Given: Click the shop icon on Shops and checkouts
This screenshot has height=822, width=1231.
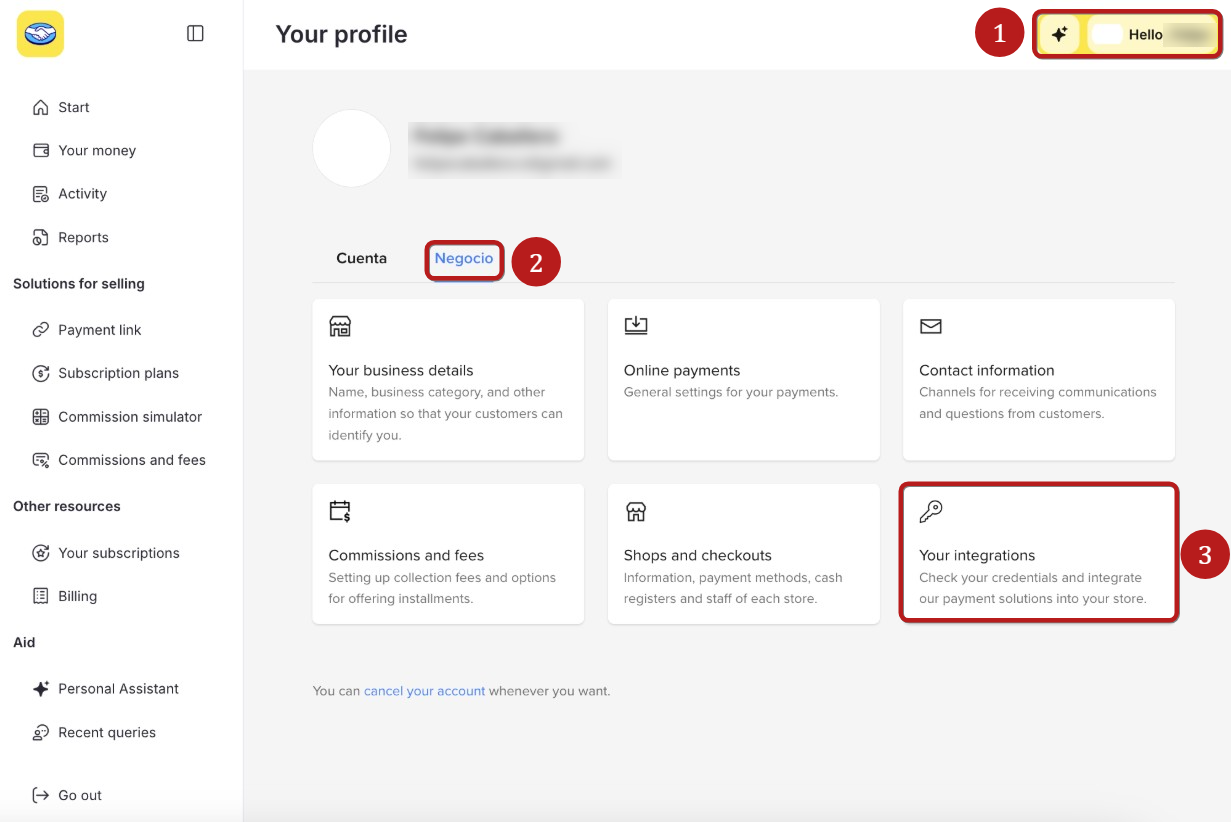Looking at the screenshot, I should coord(636,512).
